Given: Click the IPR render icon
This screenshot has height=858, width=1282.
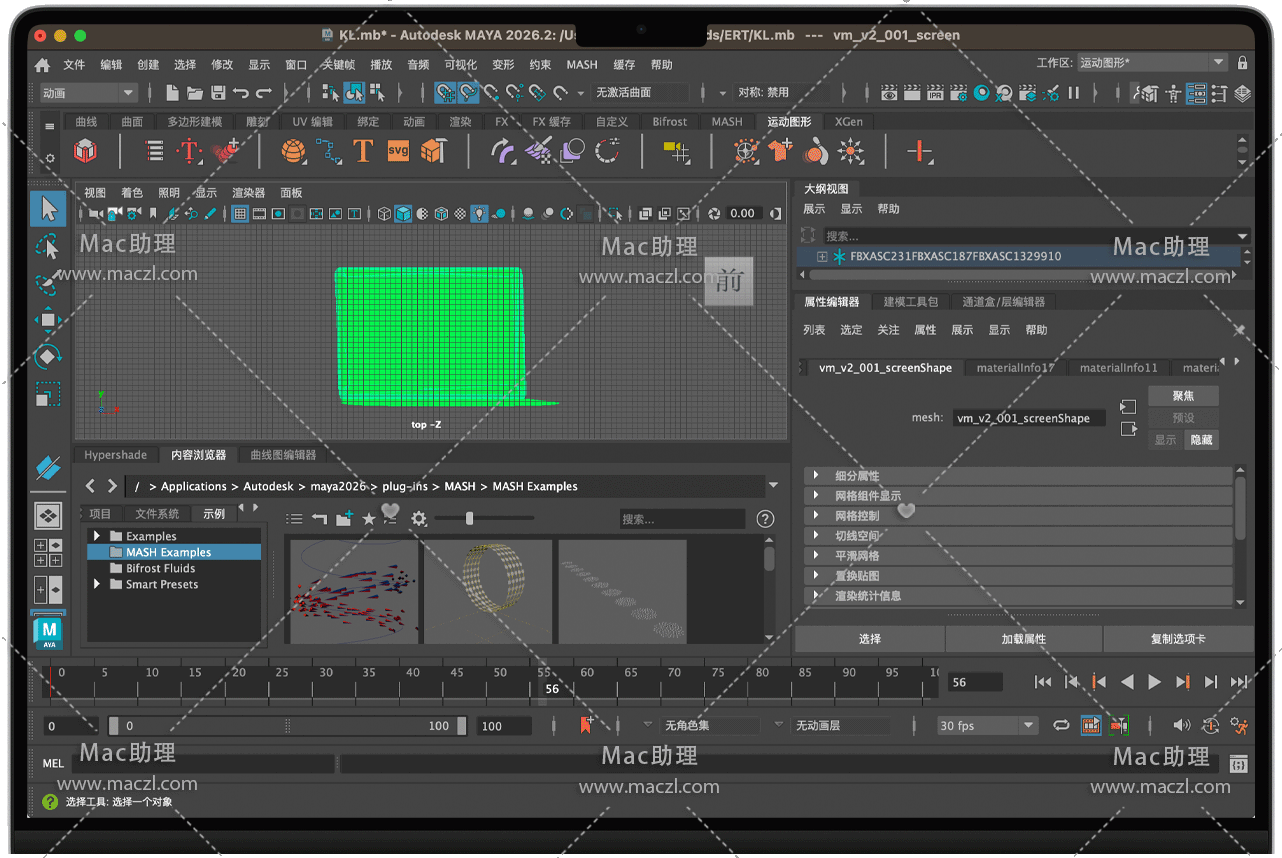Looking at the screenshot, I should (x=935, y=93).
